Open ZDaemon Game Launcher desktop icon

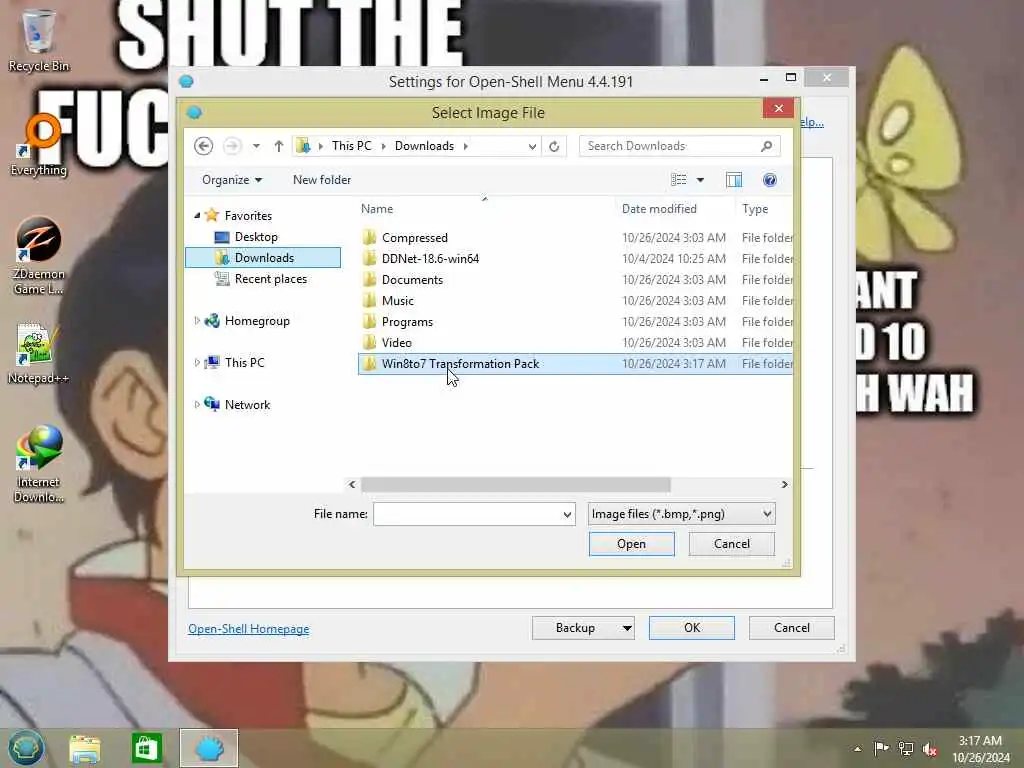[x=38, y=255]
